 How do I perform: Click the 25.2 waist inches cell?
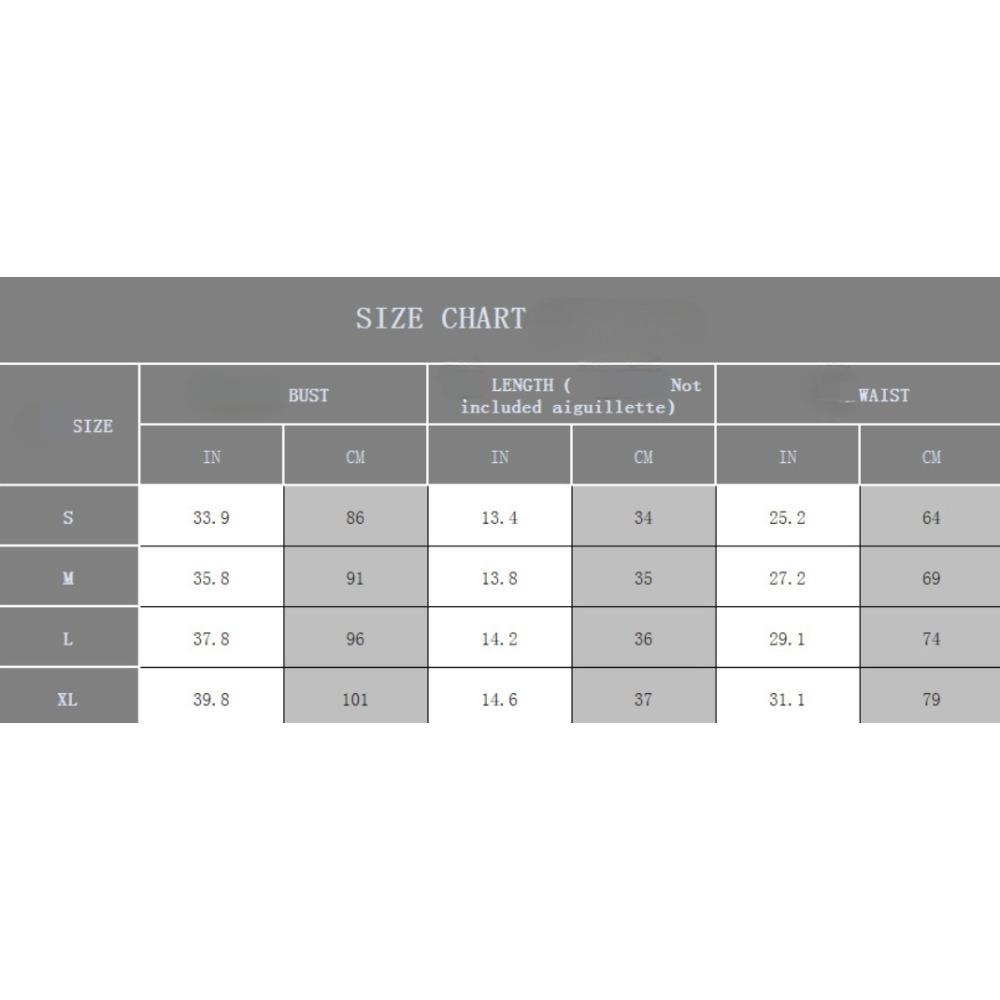pyautogui.click(x=787, y=518)
